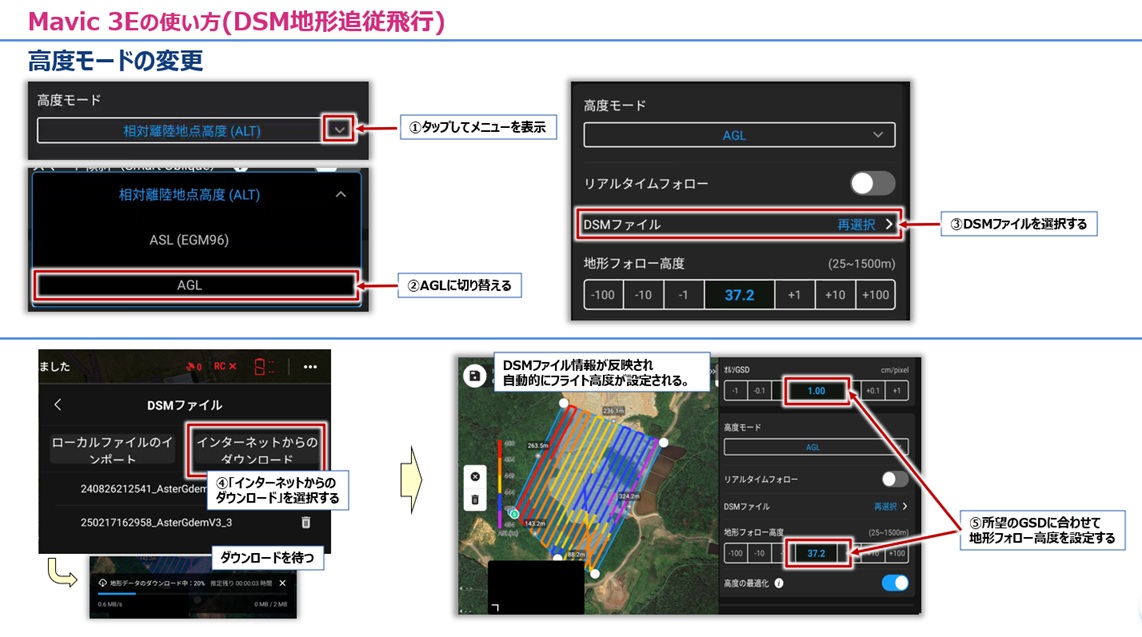This screenshot has width=1142, height=637.
Task: Click the battery status icon in the status bar
Action: tap(261, 367)
